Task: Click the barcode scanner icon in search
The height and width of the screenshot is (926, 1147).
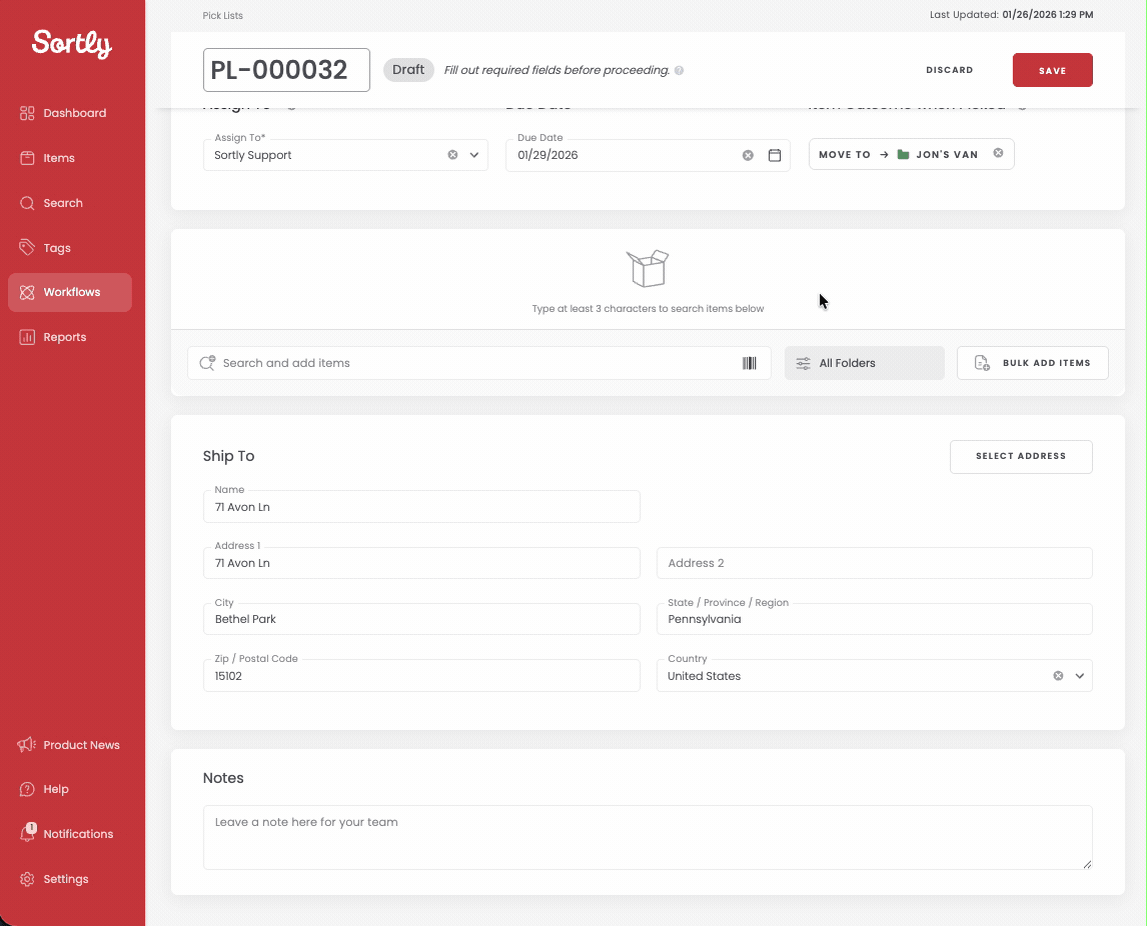Action: coord(749,364)
